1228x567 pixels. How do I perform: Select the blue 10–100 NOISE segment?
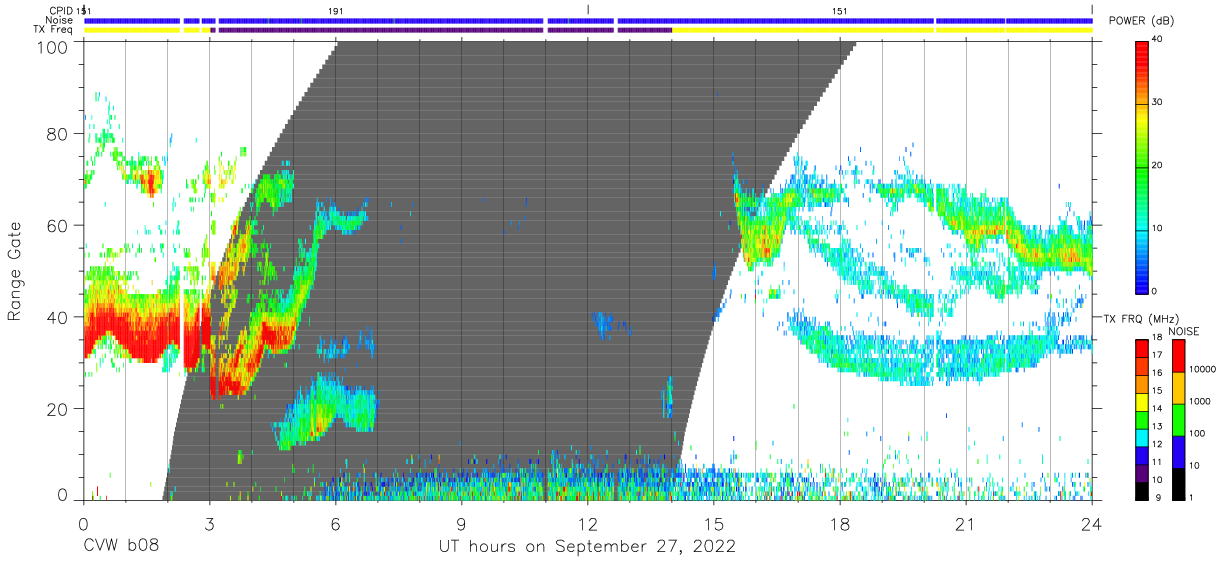pyautogui.click(x=1178, y=450)
